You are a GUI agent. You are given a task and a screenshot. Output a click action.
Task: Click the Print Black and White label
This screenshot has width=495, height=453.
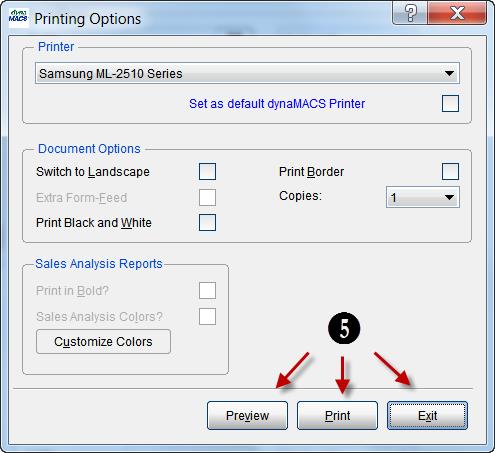(x=94, y=223)
